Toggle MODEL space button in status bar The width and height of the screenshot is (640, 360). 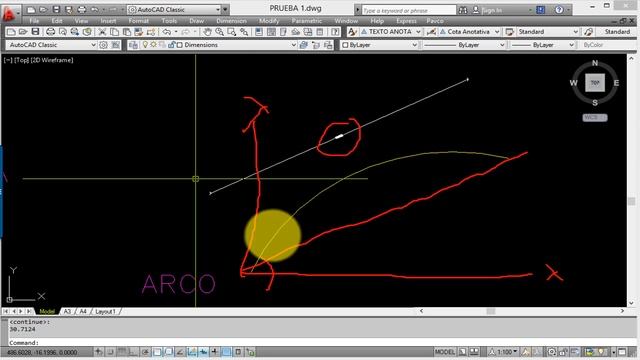coord(444,352)
